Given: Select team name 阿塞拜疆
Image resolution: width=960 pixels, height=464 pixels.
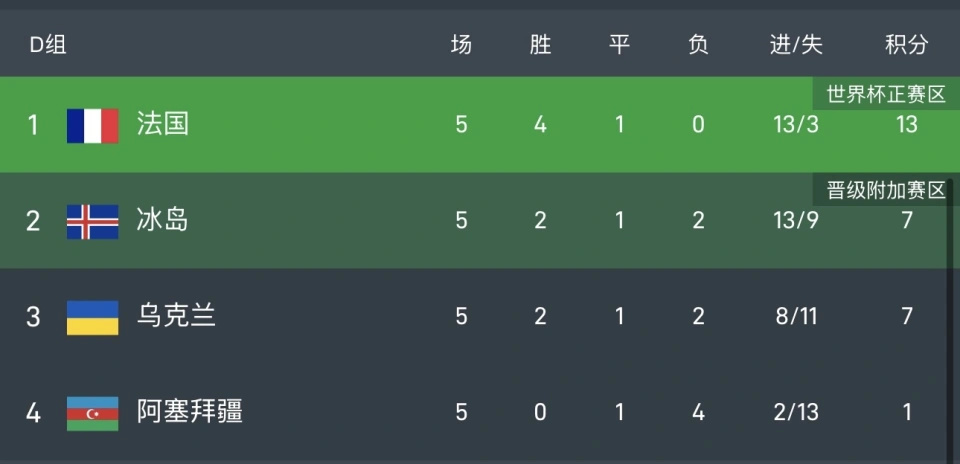Looking at the screenshot, I should (189, 412).
